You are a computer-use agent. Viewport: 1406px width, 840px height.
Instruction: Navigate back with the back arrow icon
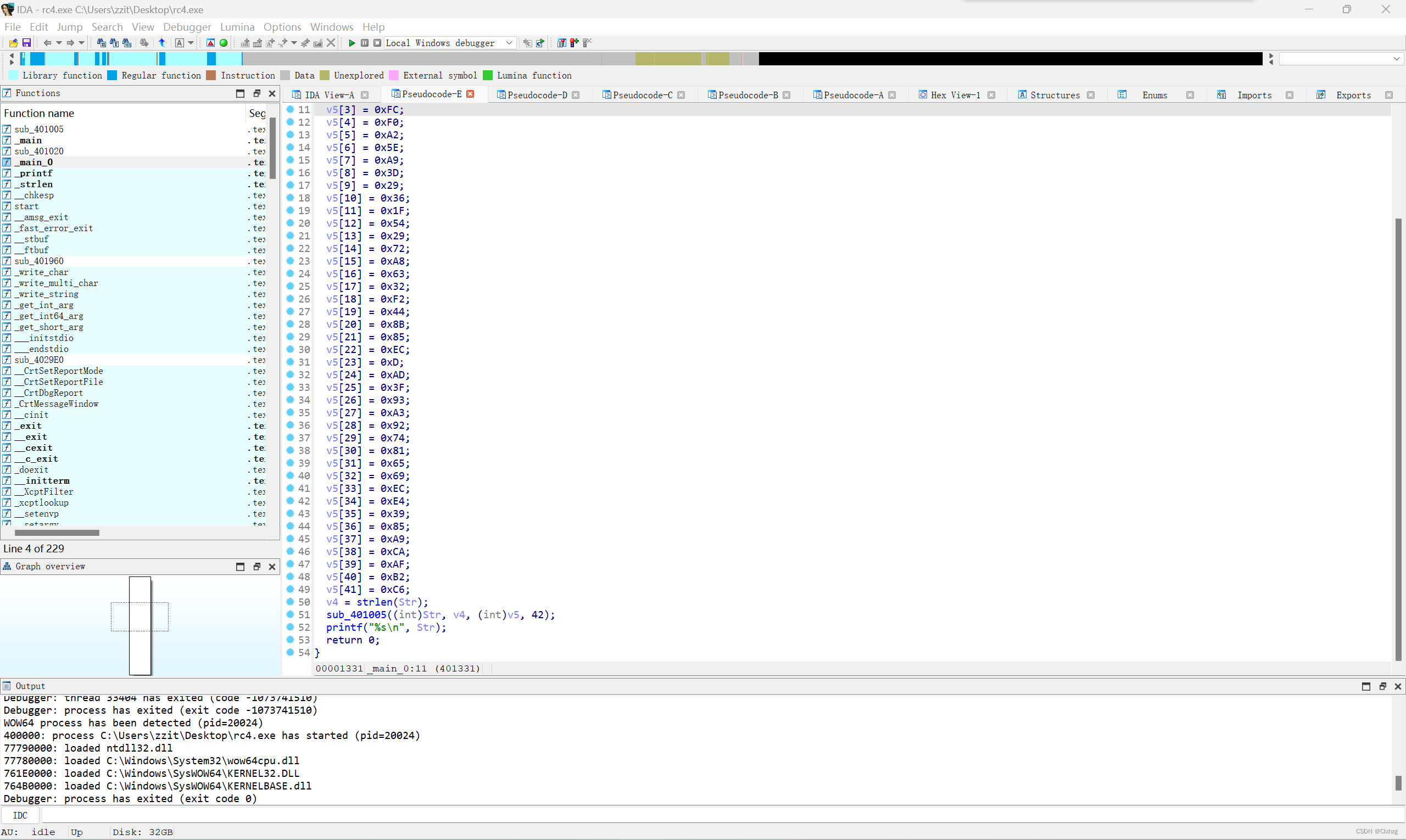click(48, 42)
